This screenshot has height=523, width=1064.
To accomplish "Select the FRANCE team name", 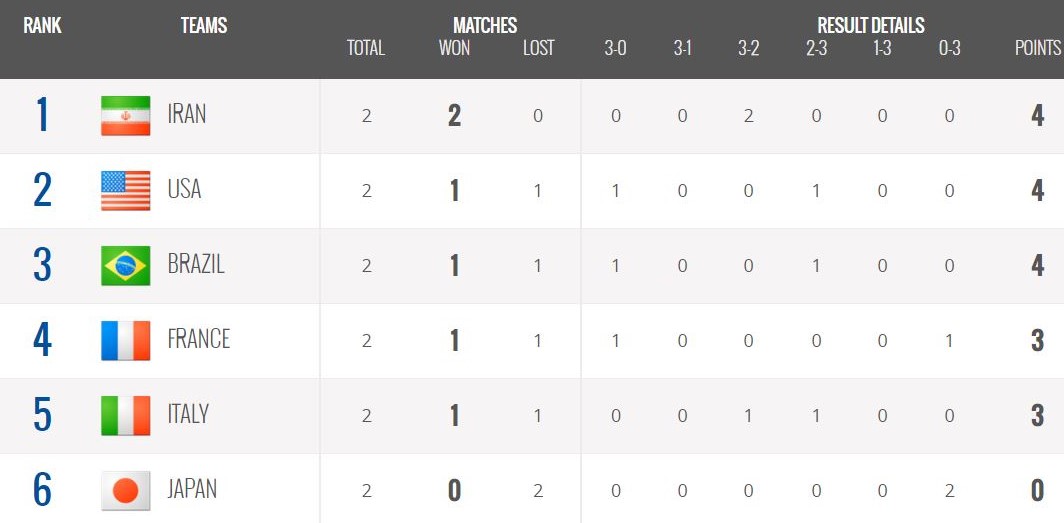I will (199, 339).
